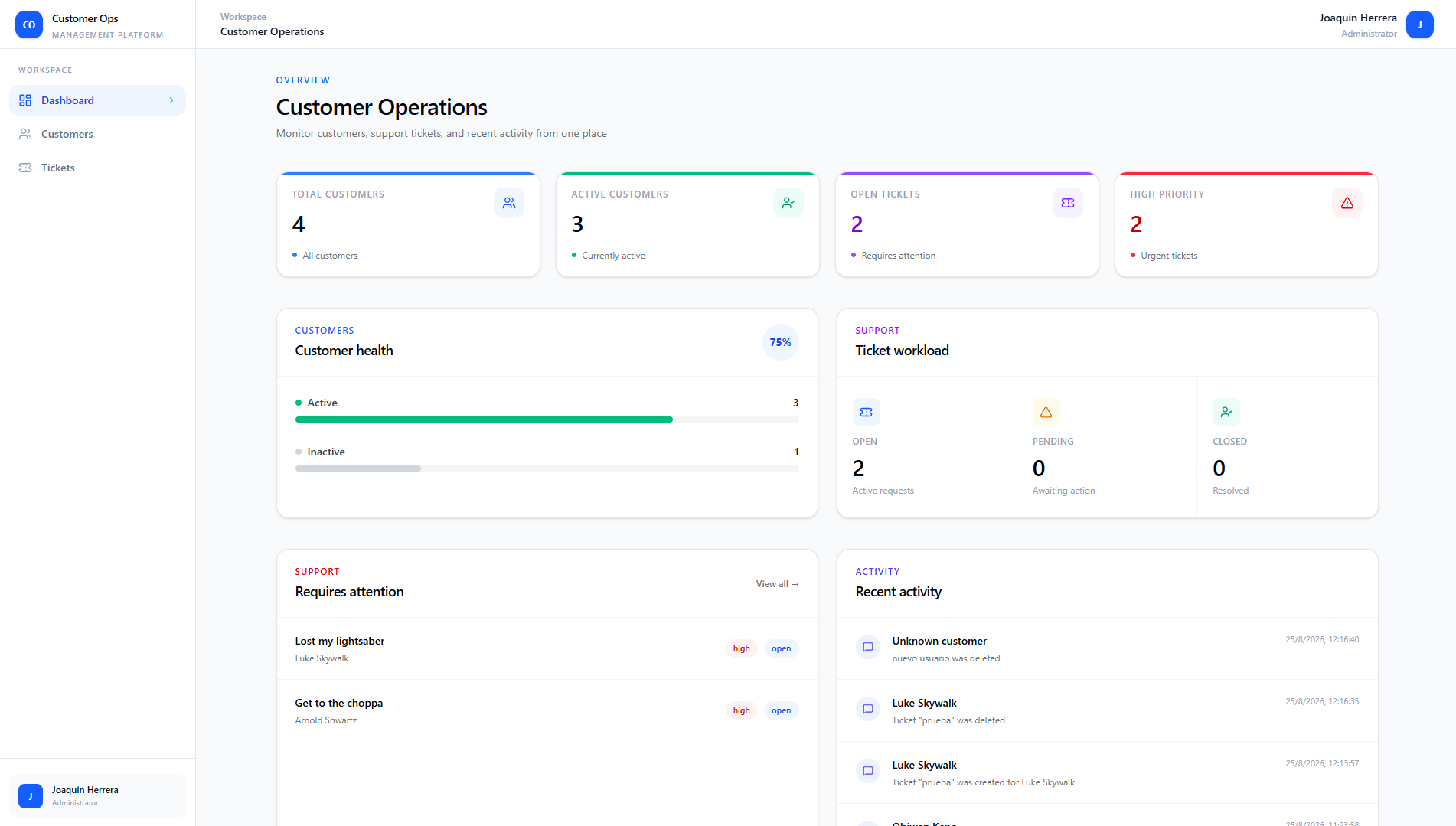1456x826 pixels.
Task: Click the Open ticket icon in Ticket workload
Action: (x=867, y=412)
